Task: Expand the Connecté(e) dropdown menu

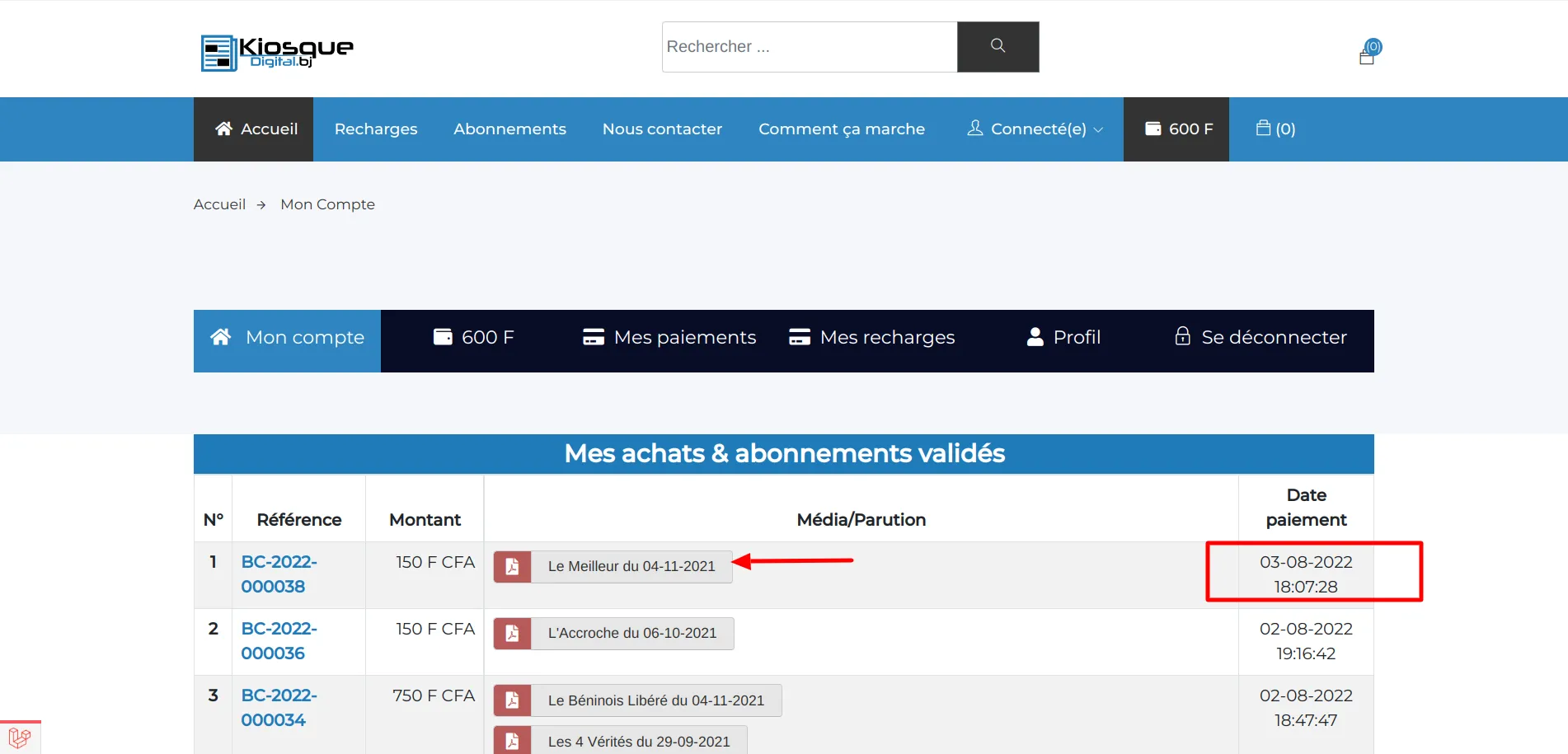Action: 1034,129
